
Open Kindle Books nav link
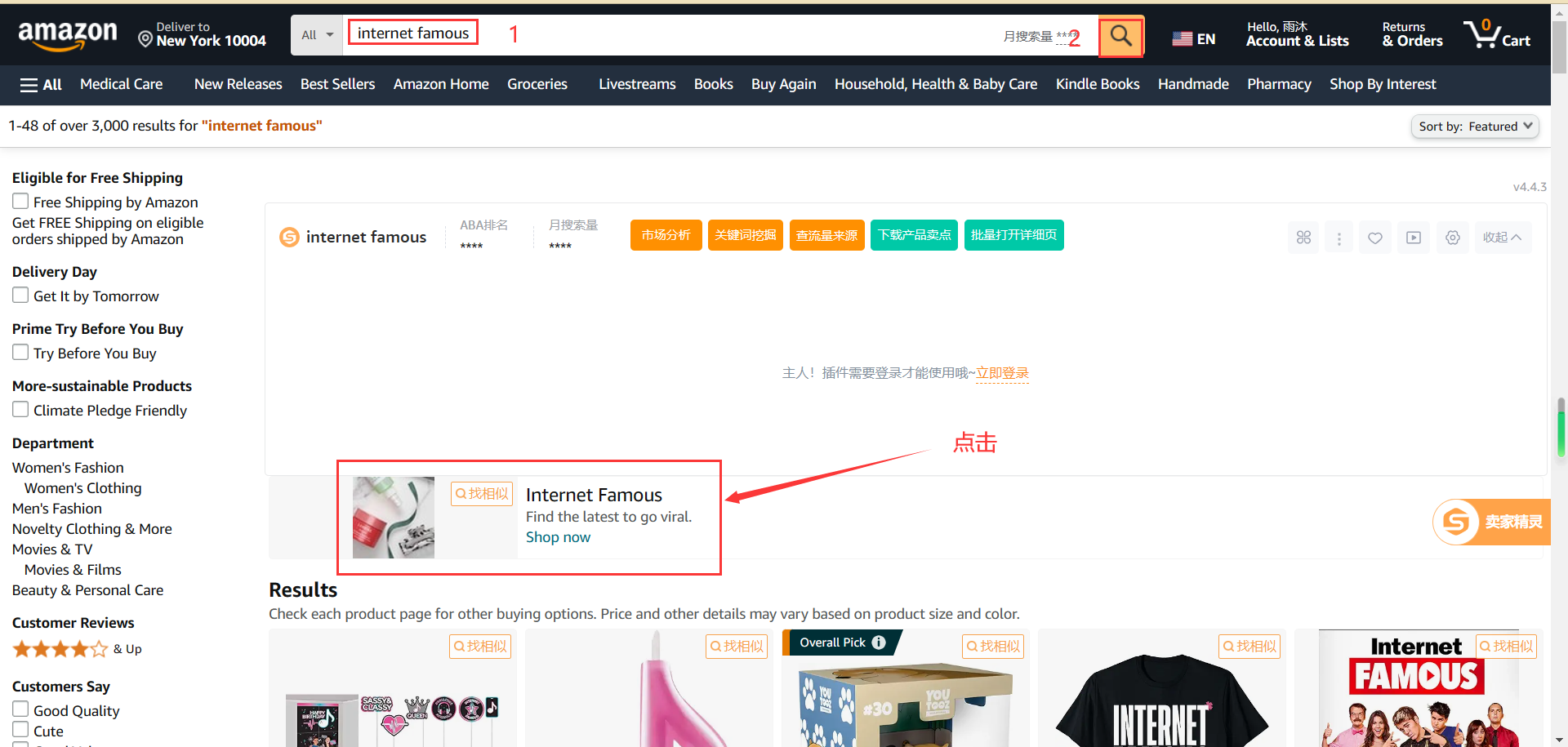tap(1098, 84)
